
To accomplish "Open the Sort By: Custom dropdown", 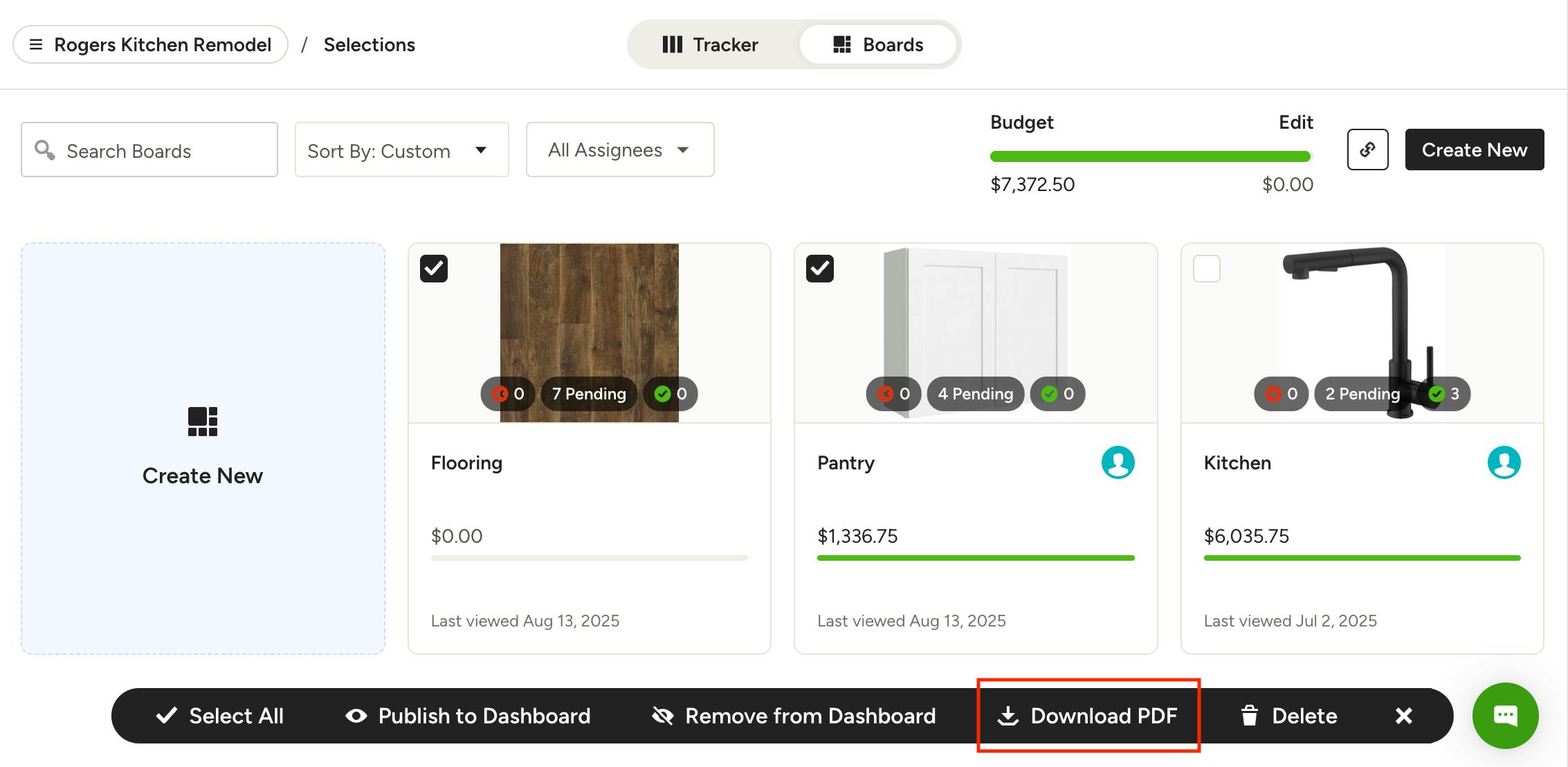I will click(x=401, y=150).
